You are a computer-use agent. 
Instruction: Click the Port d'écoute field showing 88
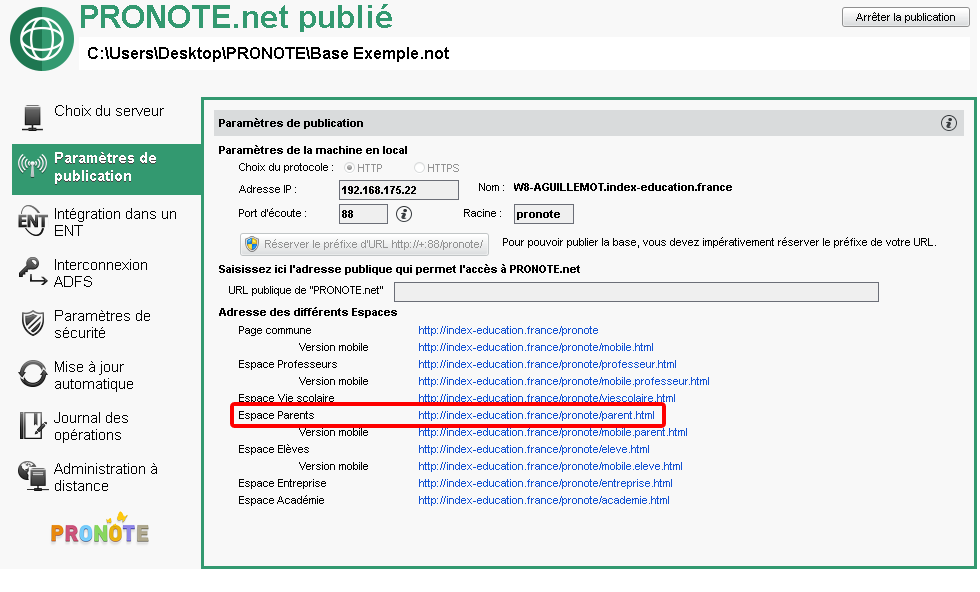(363, 214)
